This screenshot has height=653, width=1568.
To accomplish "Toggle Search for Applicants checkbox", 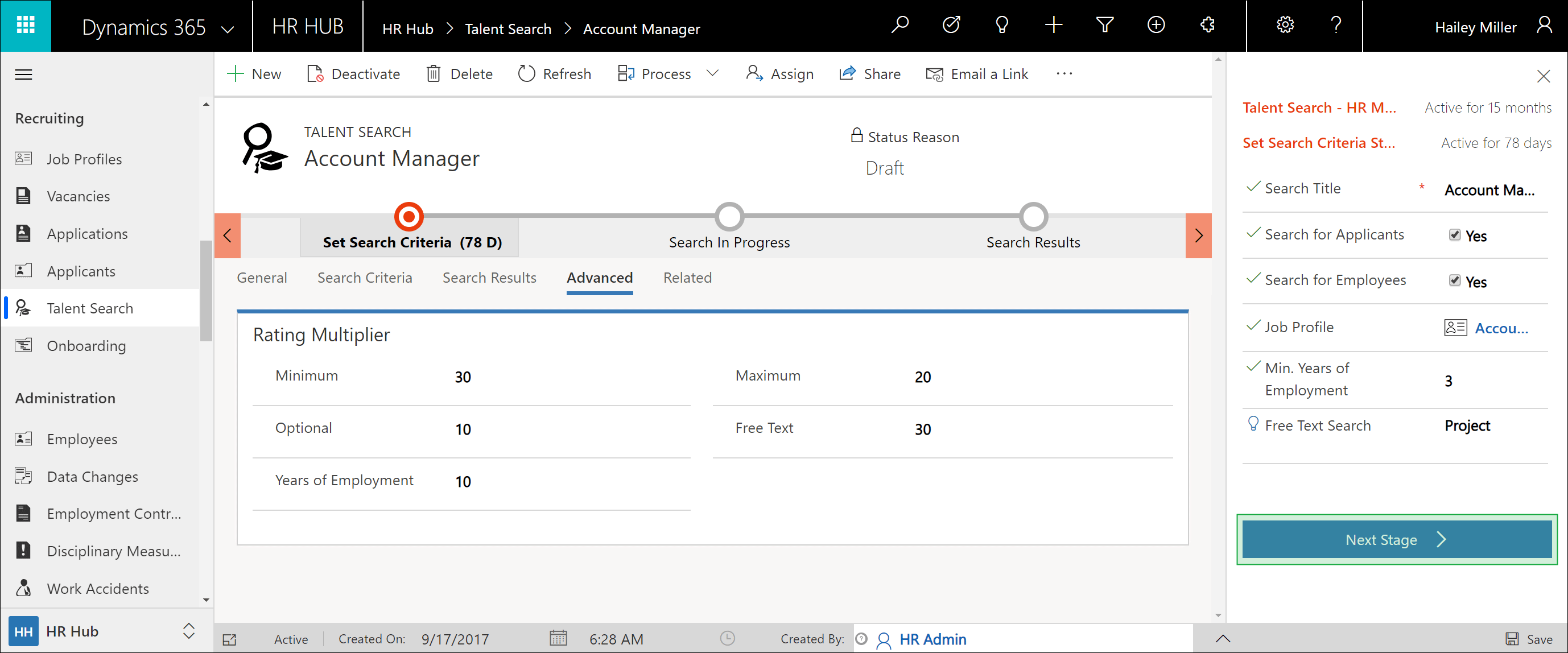I will [x=1455, y=235].
